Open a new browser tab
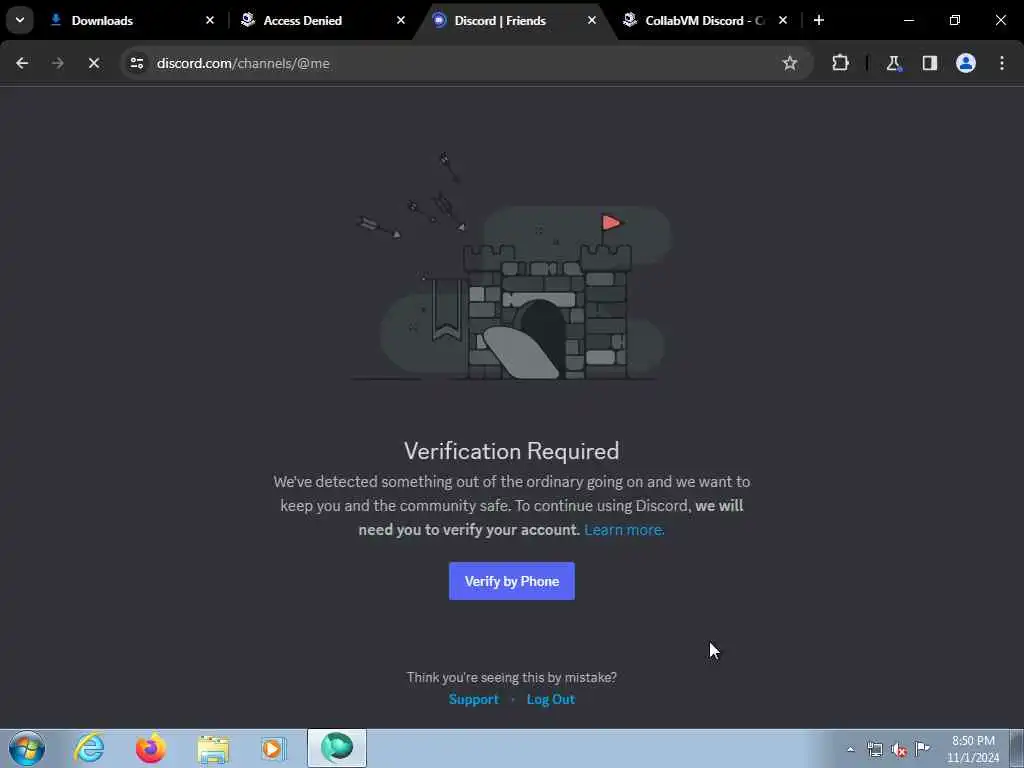The width and height of the screenshot is (1024, 768). pos(818,20)
